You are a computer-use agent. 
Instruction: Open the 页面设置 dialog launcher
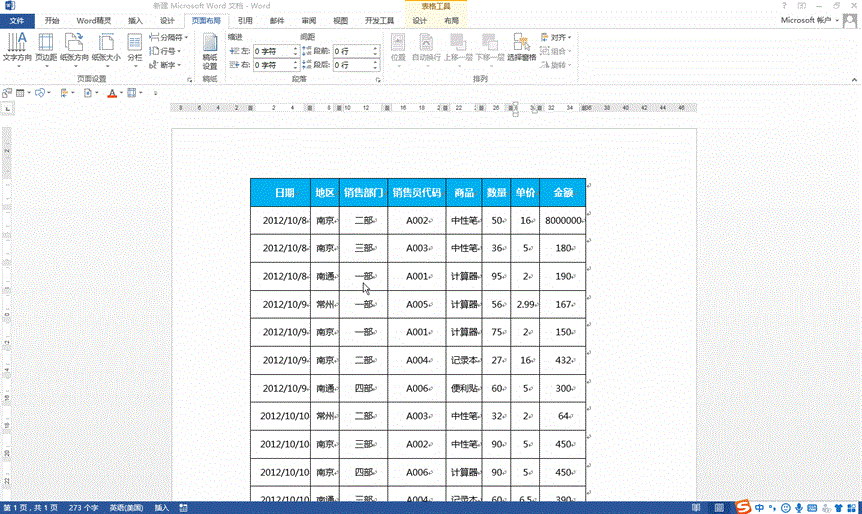(188, 78)
